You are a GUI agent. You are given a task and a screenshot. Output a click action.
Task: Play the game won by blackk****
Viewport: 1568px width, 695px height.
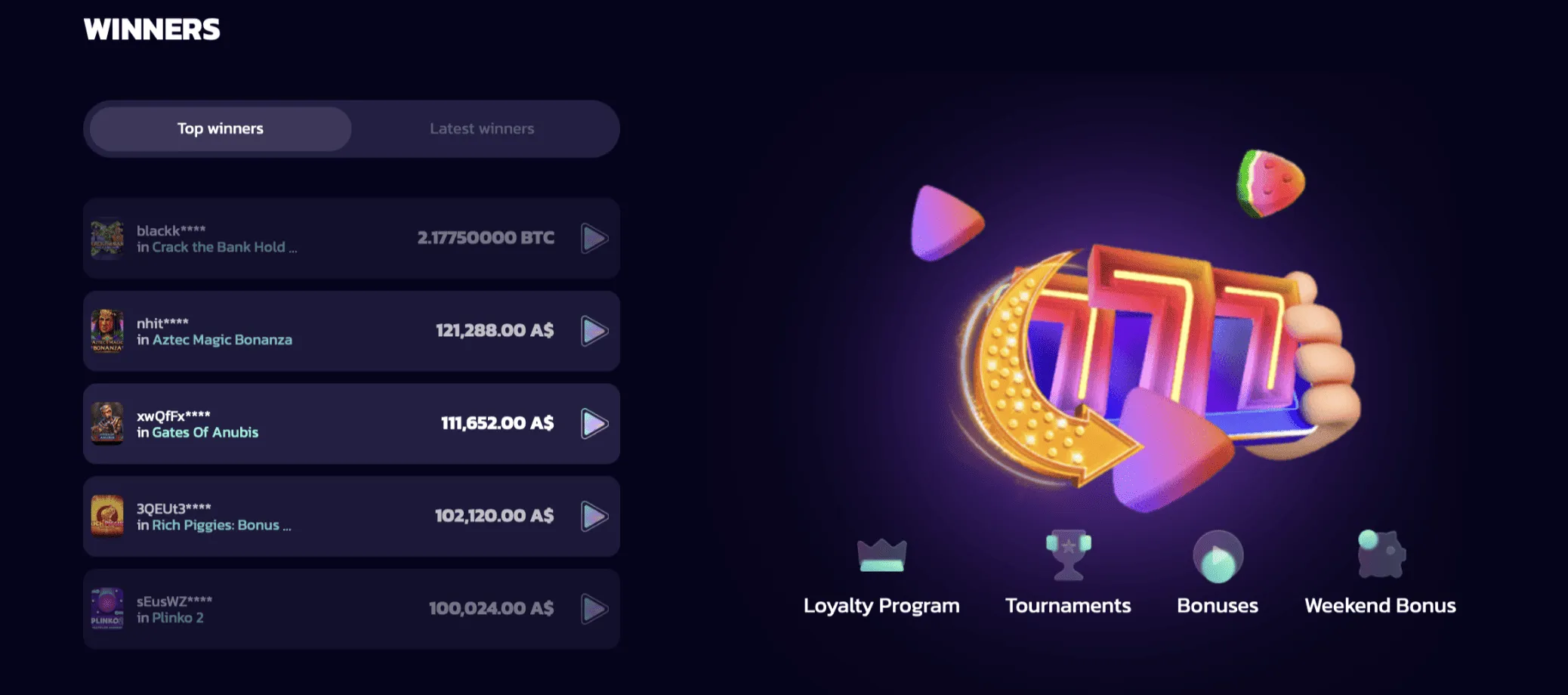point(594,238)
